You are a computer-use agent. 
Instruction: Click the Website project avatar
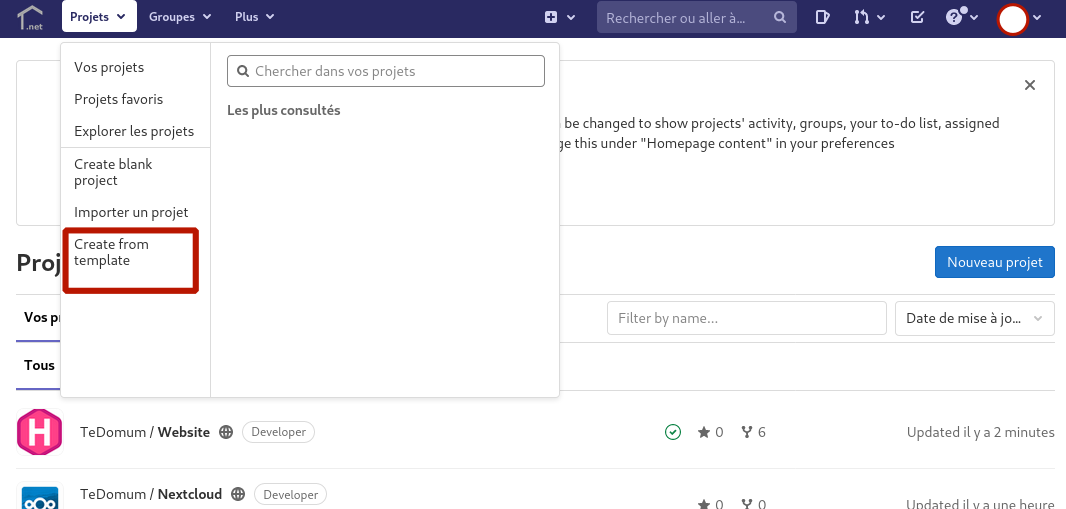click(x=40, y=432)
